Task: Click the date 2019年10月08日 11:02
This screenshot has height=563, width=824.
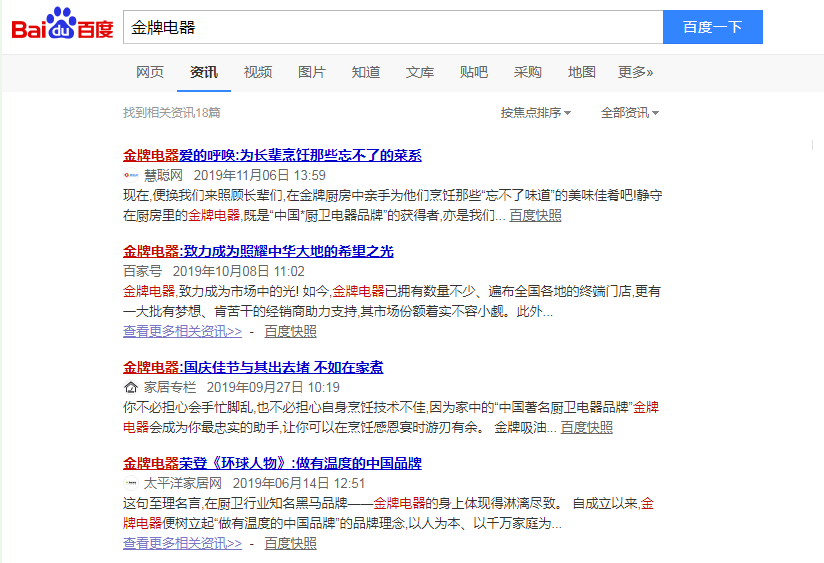Action: [239, 271]
